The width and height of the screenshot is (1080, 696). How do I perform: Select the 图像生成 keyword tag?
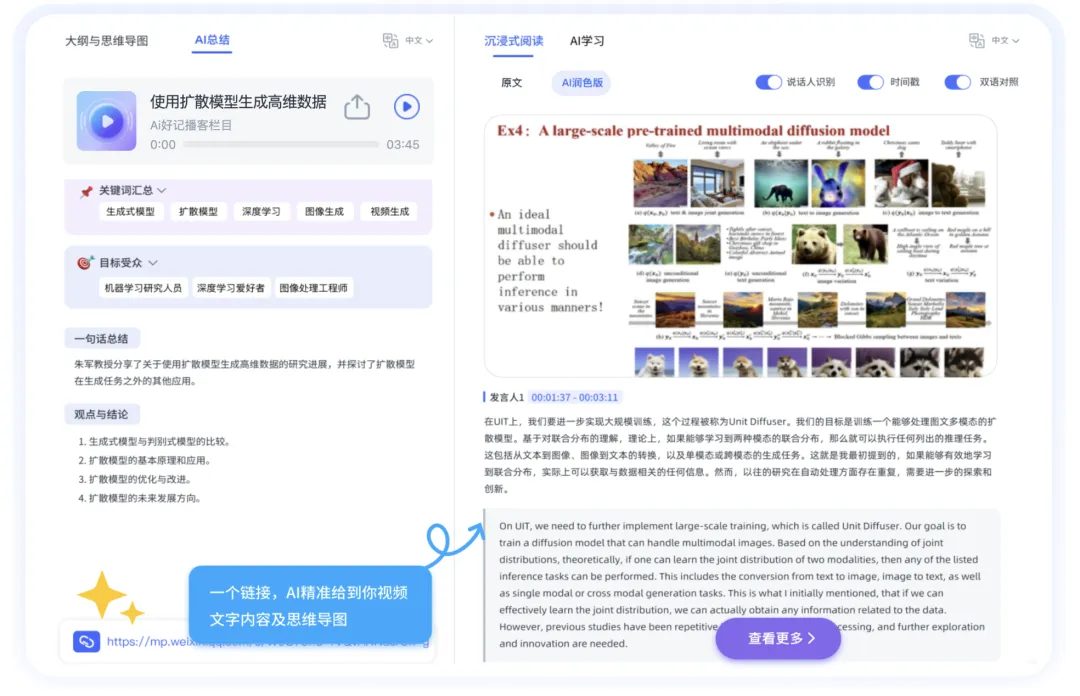(x=324, y=212)
